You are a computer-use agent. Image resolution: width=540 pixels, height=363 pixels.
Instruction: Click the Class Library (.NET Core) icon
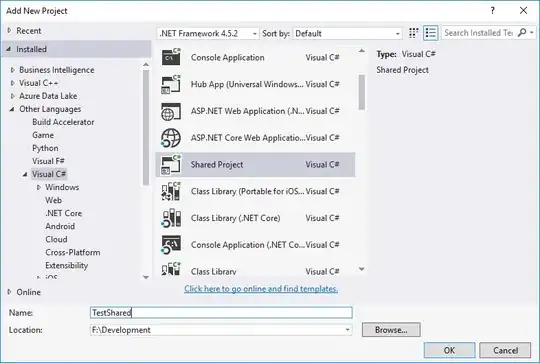click(171, 218)
